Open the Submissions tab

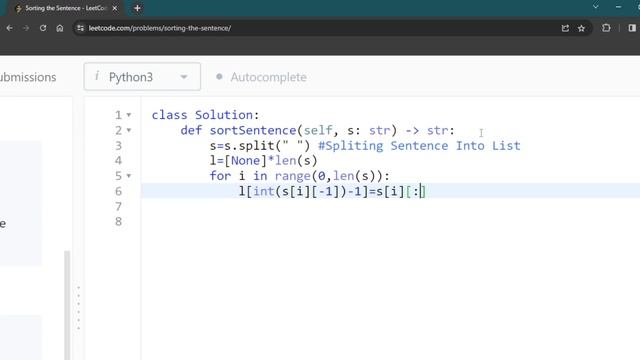(28, 77)
